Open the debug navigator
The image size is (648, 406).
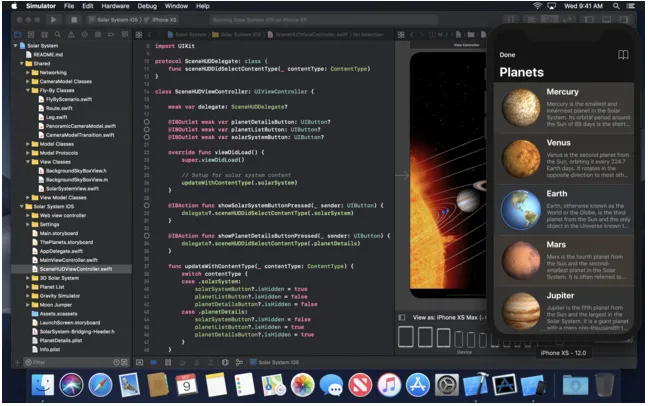(98, 35)
